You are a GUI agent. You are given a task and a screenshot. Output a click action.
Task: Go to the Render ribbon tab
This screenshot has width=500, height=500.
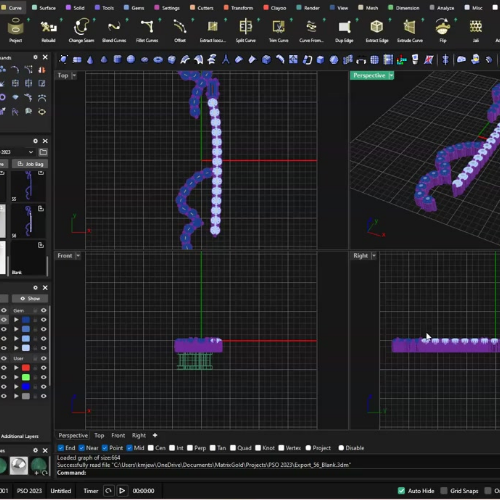308,8
